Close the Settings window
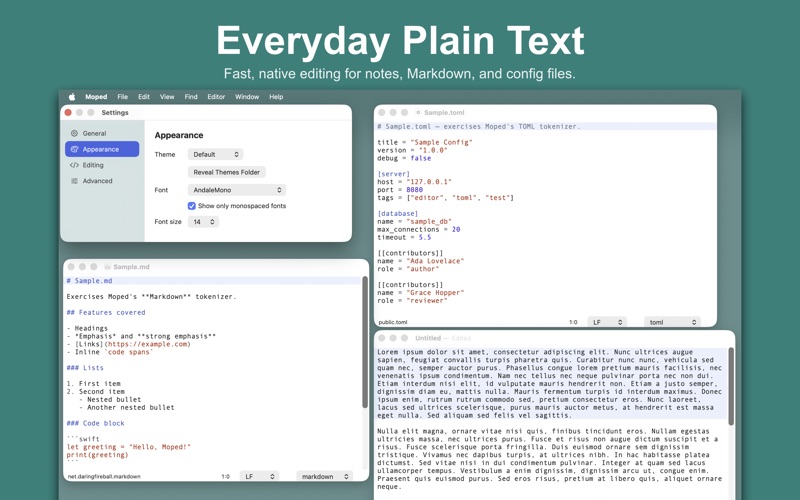 [x=68, y=112]
